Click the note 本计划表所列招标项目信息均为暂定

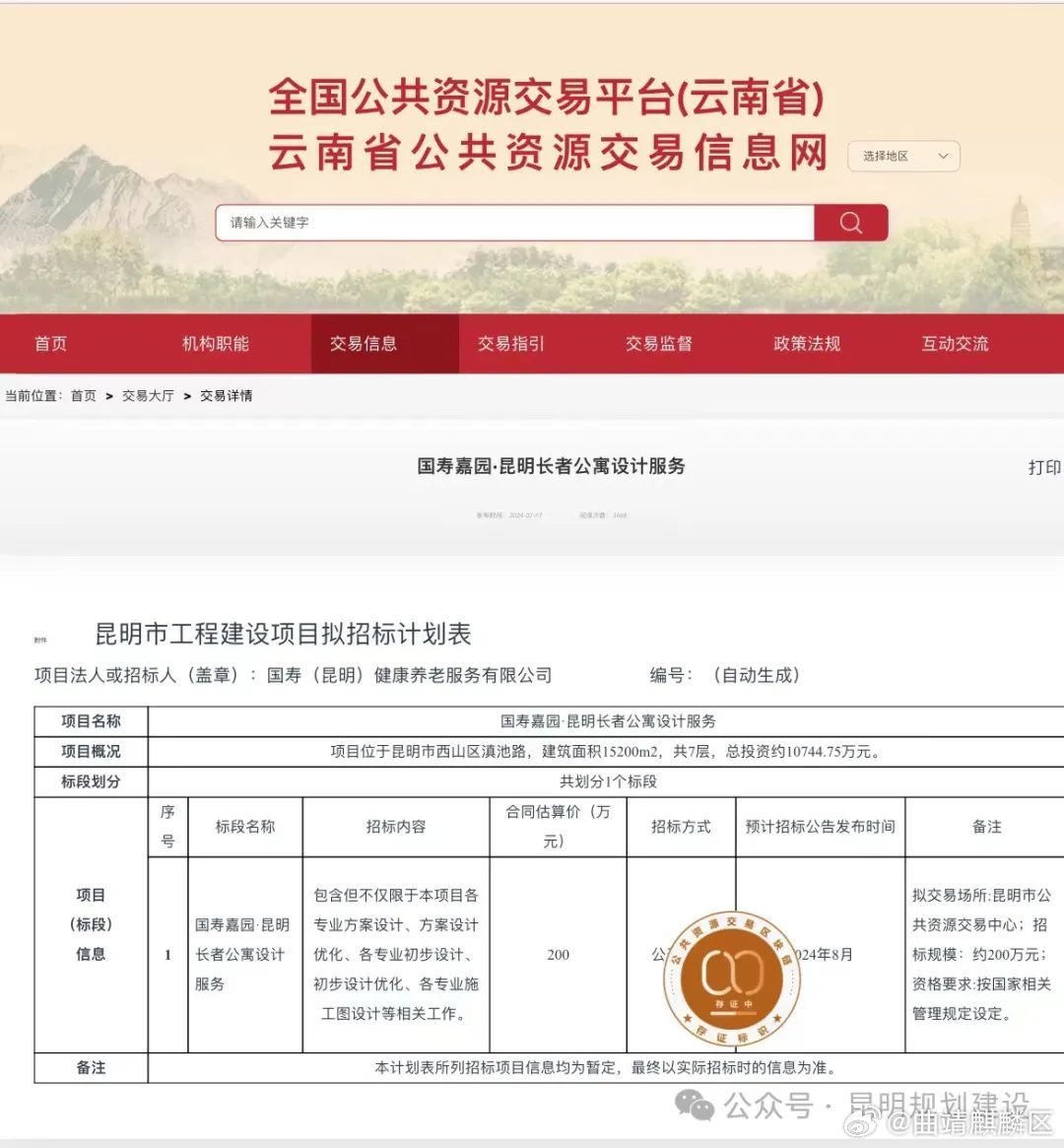[607, 1068]
